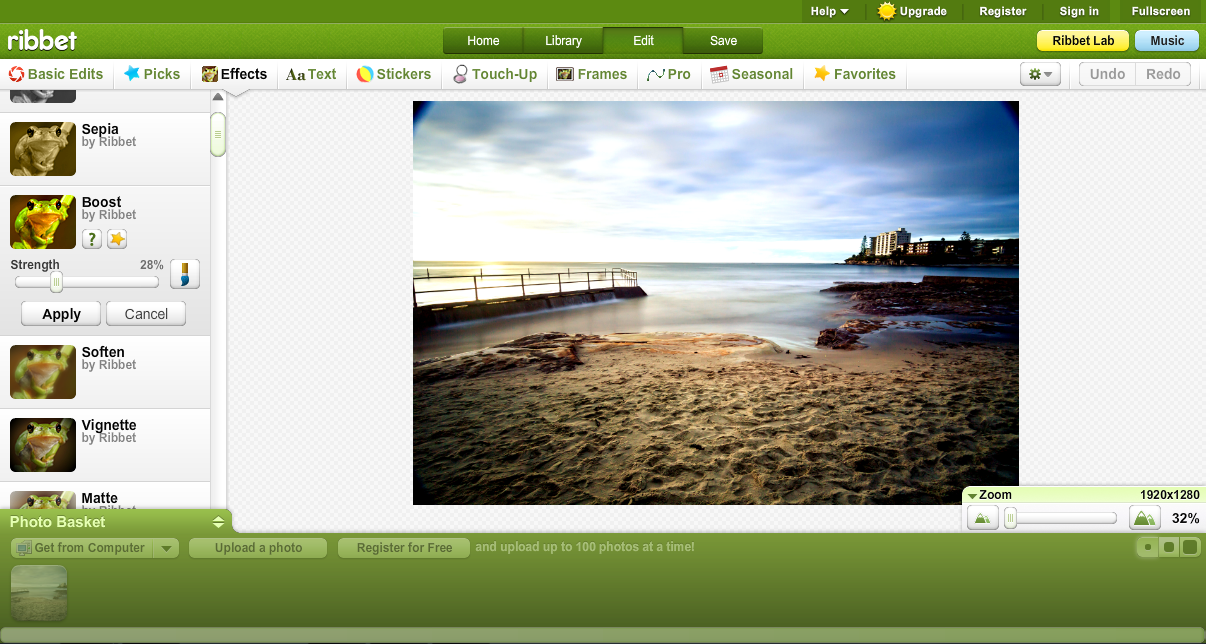
Task: Click Get from Computer button
Action: 81,548
